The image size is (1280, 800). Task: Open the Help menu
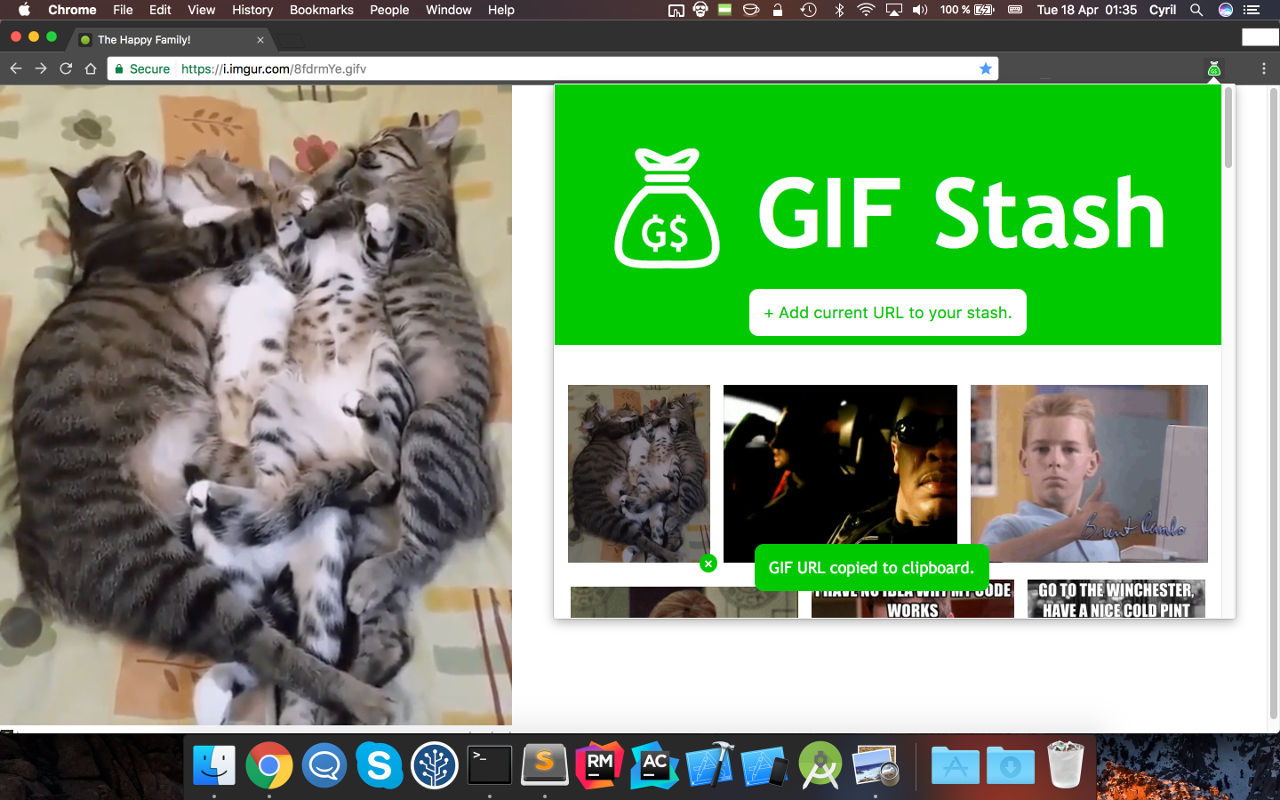pos(501,10)
